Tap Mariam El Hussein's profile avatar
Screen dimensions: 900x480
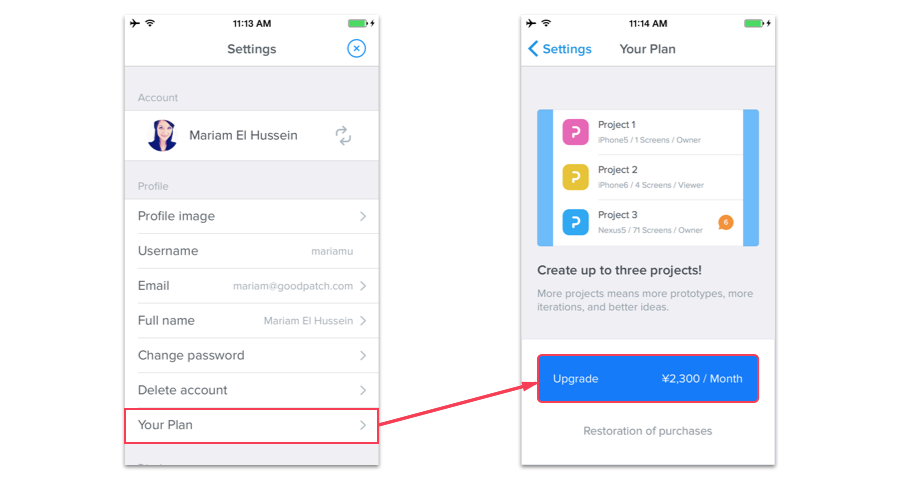click(162, 136)
